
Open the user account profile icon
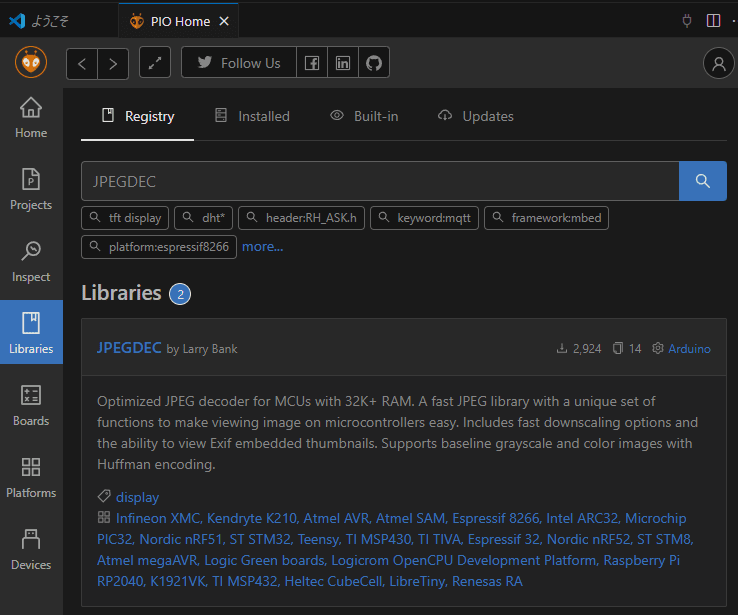click(x=718, y=63)
